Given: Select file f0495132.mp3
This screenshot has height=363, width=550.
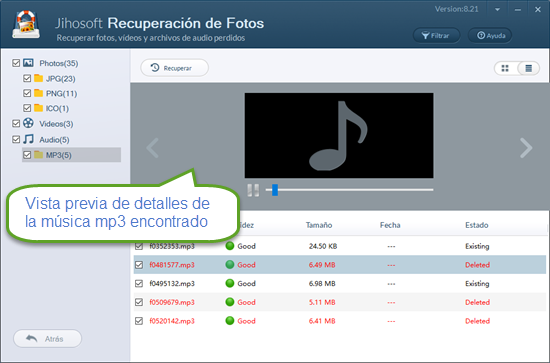Looking at the screenshot, I should (172, 283).
